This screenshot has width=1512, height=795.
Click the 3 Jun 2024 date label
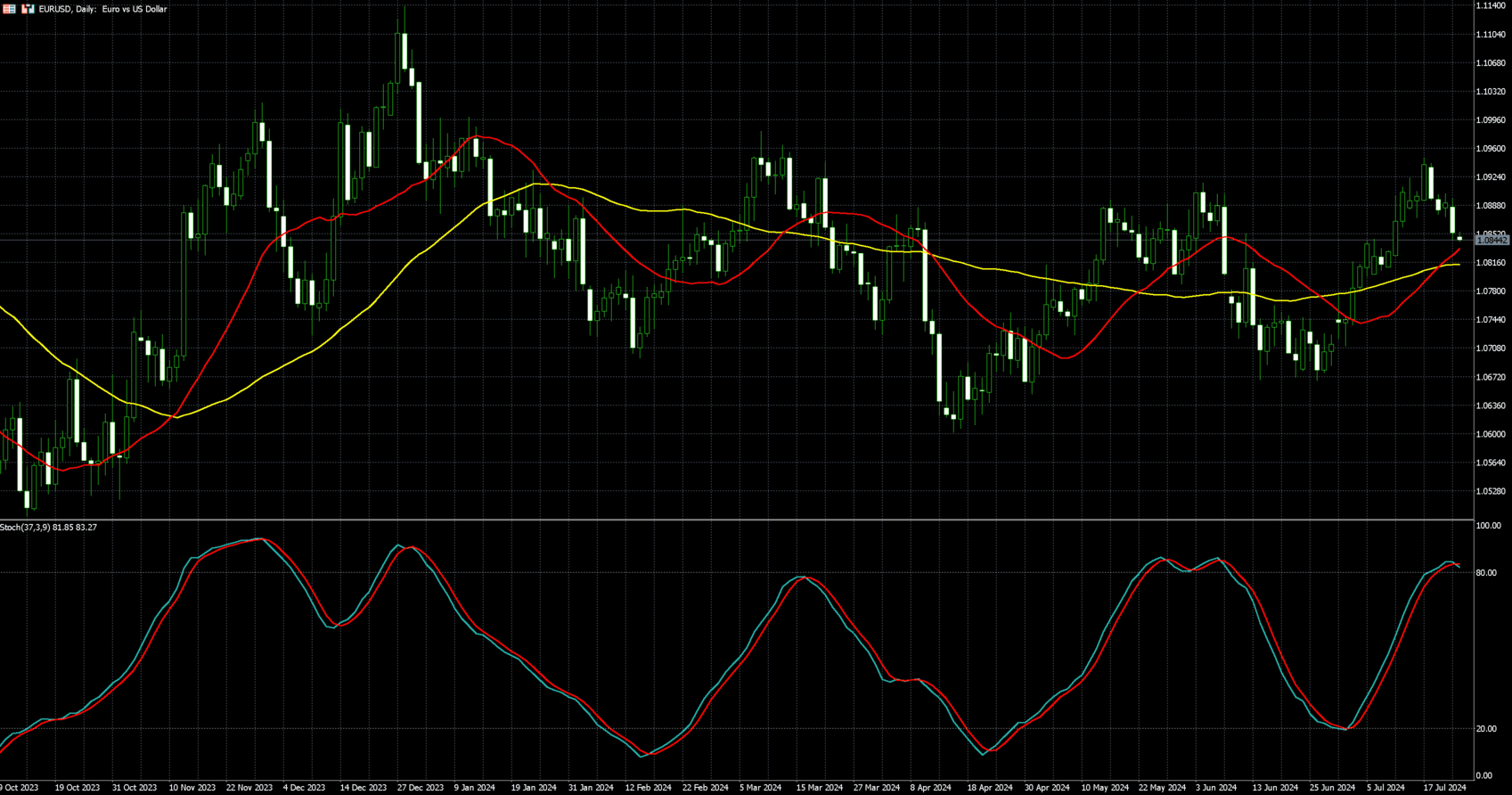click(x=1215, y=788)
